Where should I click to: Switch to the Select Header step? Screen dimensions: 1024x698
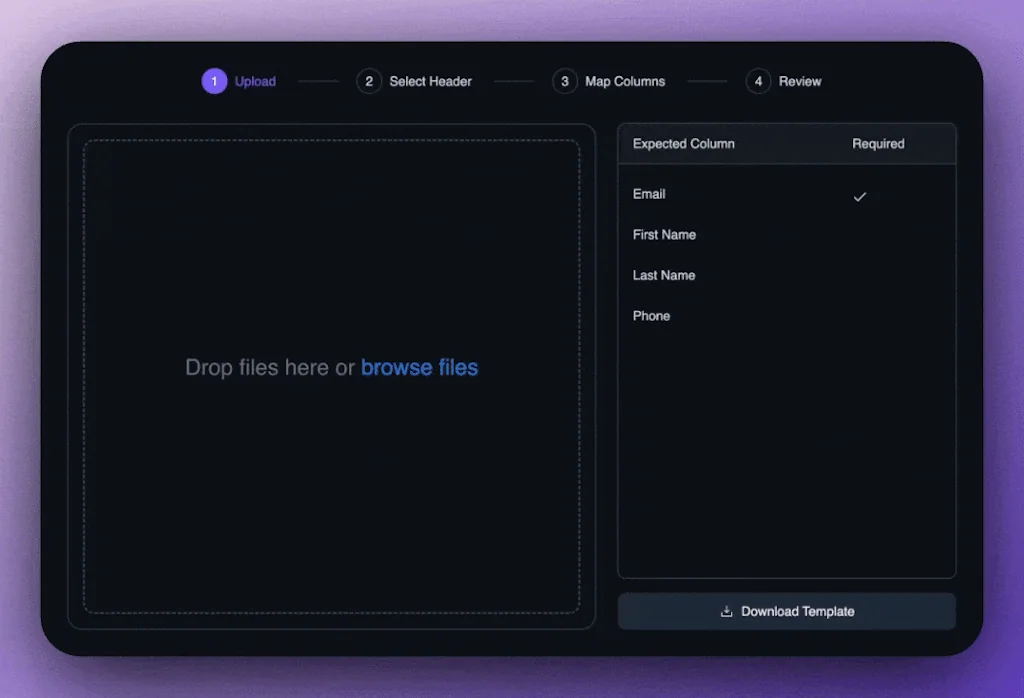[430, 81]
